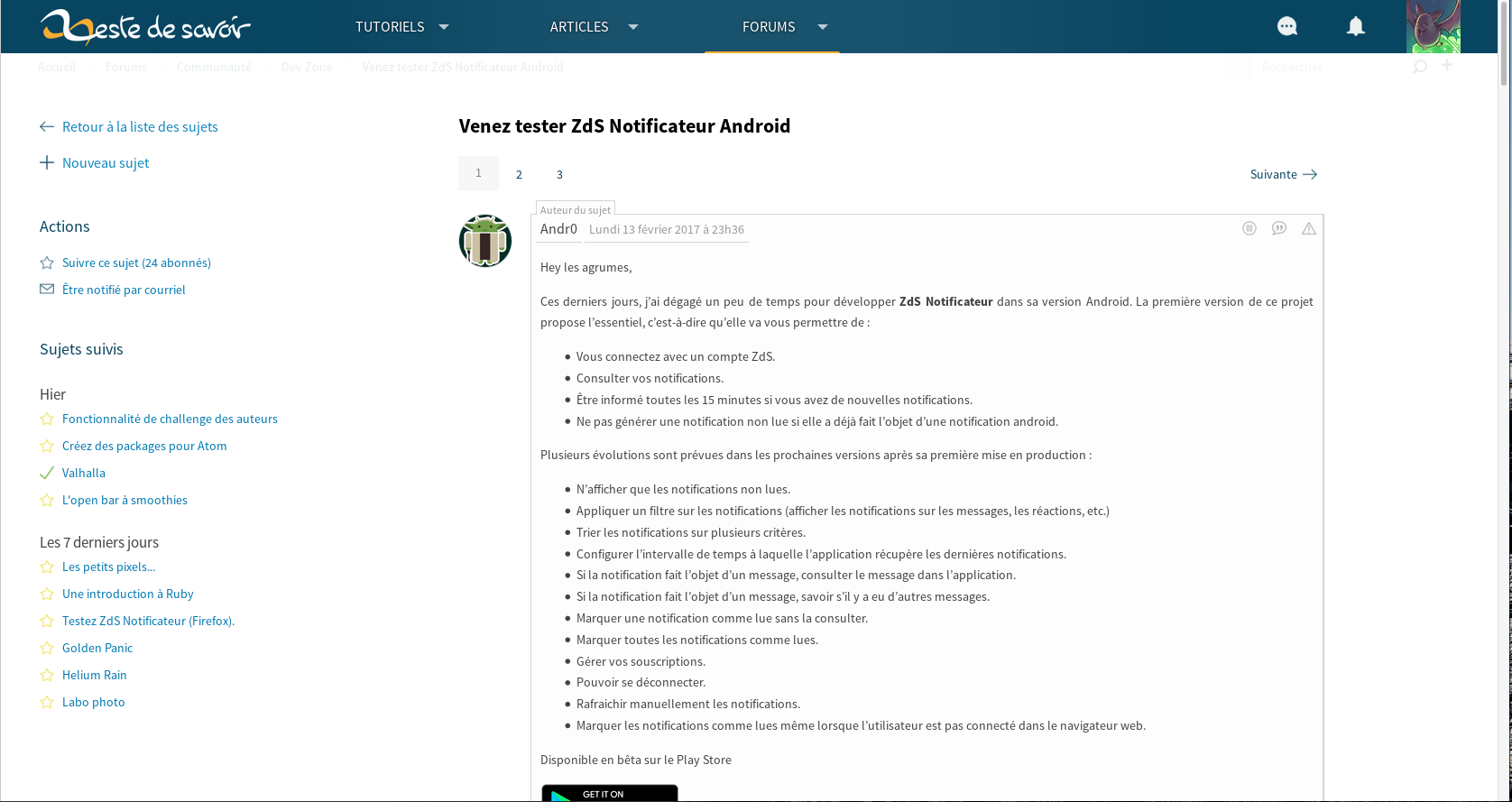
Task: Click the quote icon on Andr0's post
Action: [x=1279, y=228]
